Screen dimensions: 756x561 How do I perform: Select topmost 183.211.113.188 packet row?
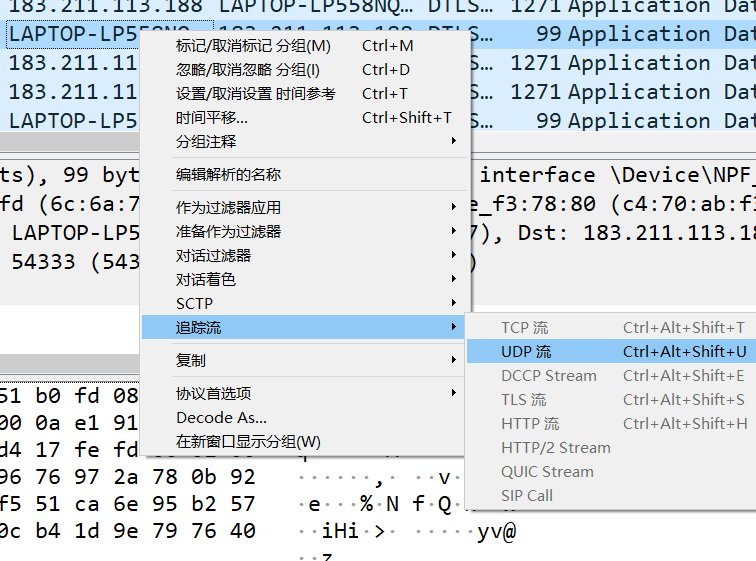[x=378, y=9]
